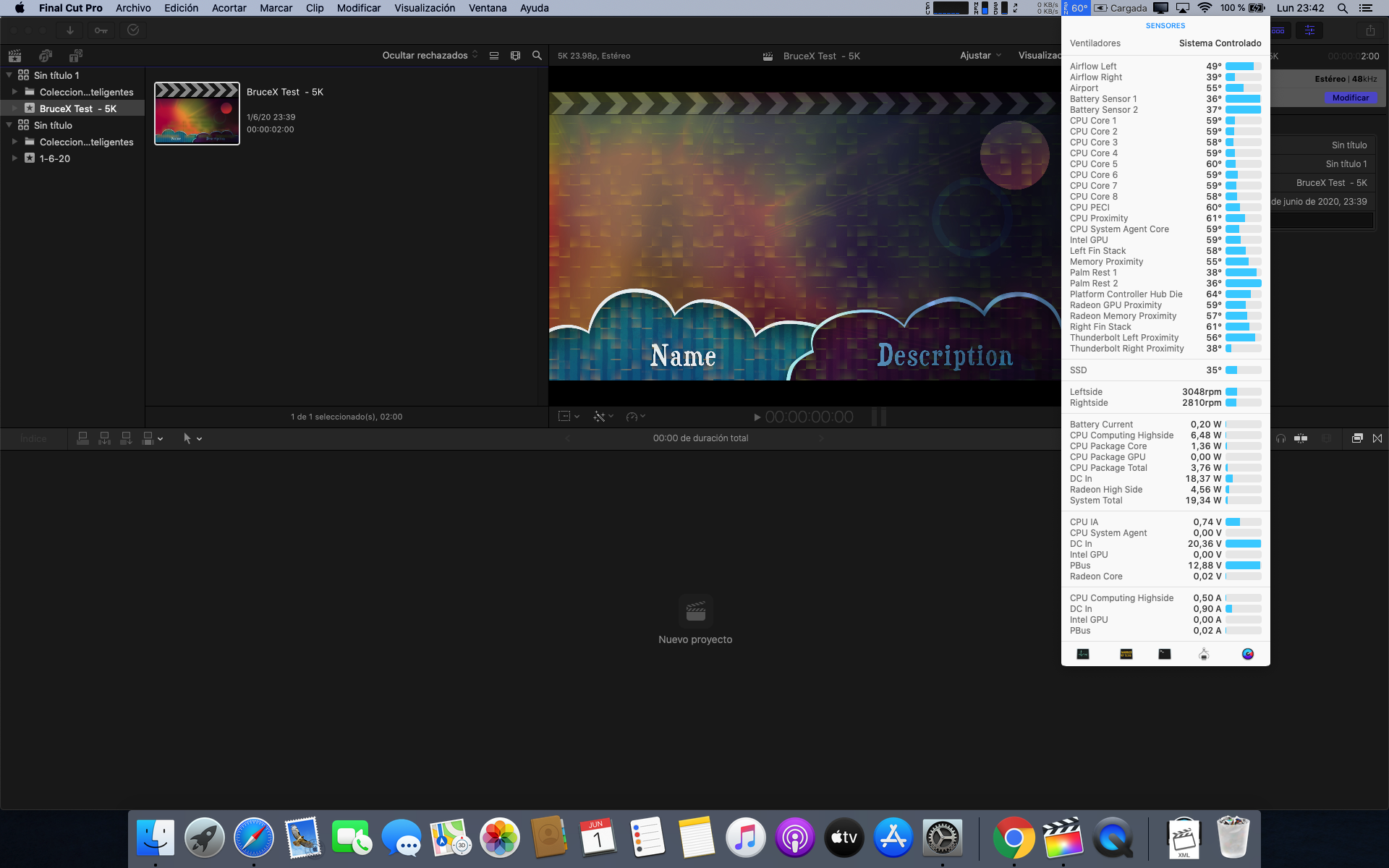
Task: Open the keyword editor key icon
Action: (x=101, y=30)
